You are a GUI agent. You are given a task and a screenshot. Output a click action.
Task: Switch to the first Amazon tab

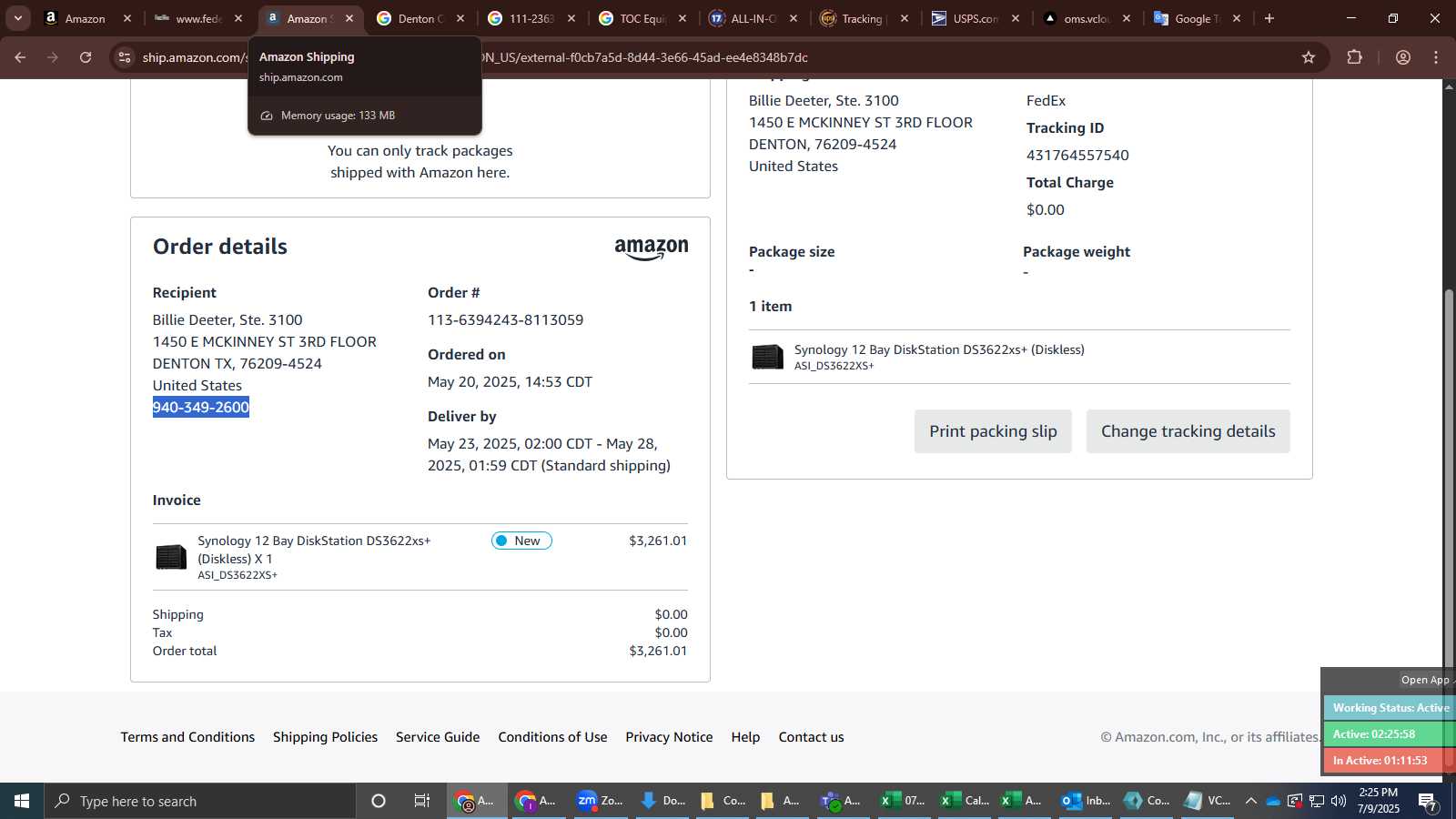[x=86, y=18]
